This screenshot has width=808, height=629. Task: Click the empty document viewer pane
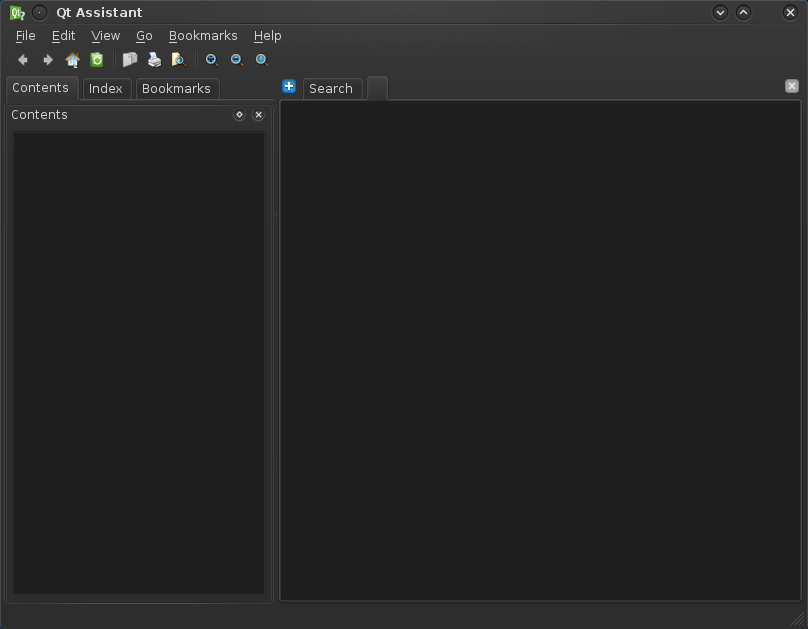(x=540, y=350)
